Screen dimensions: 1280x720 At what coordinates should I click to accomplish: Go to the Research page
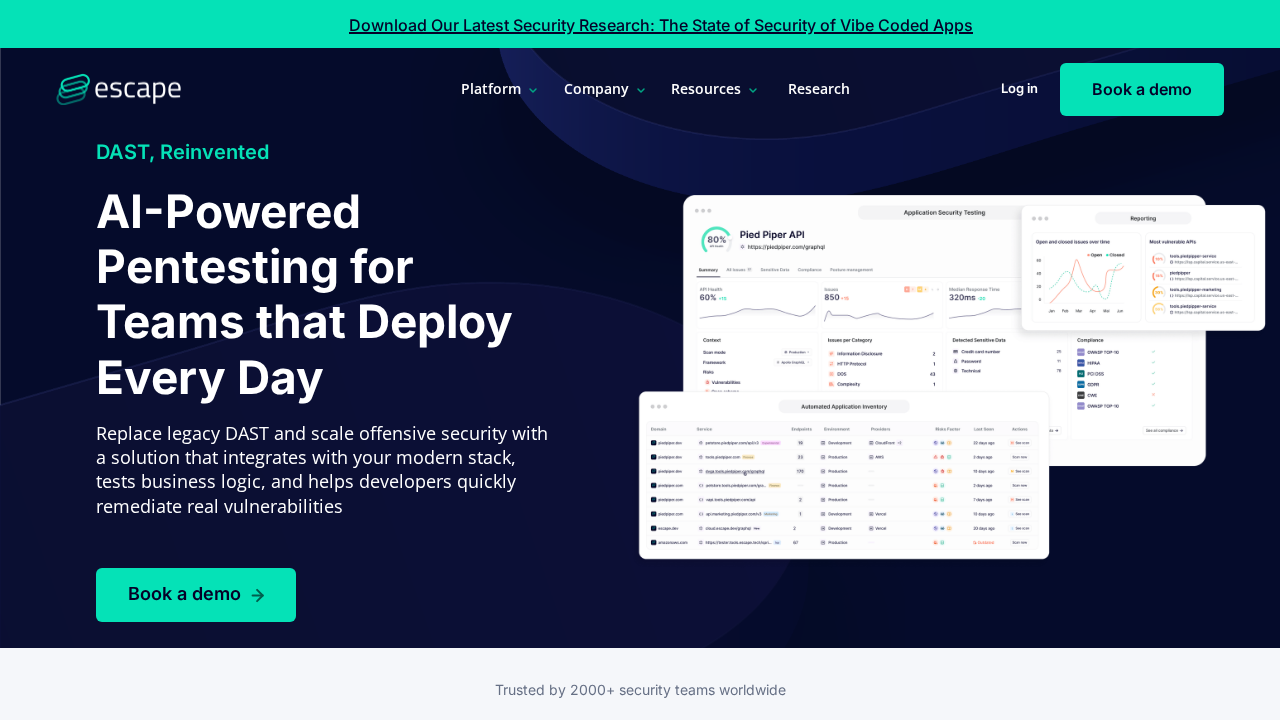(818, 89)
